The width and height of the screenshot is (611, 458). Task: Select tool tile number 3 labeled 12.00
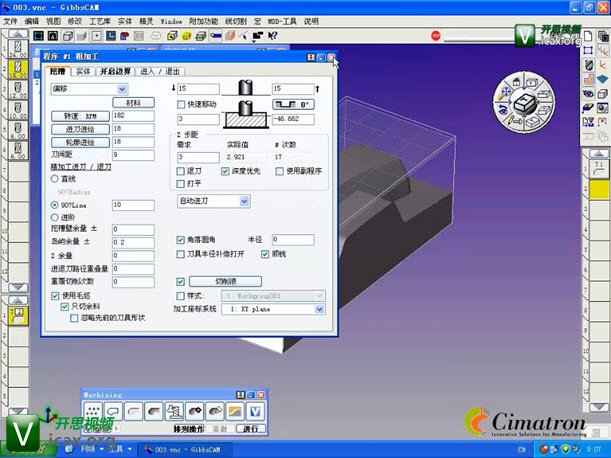pos(18,89)
